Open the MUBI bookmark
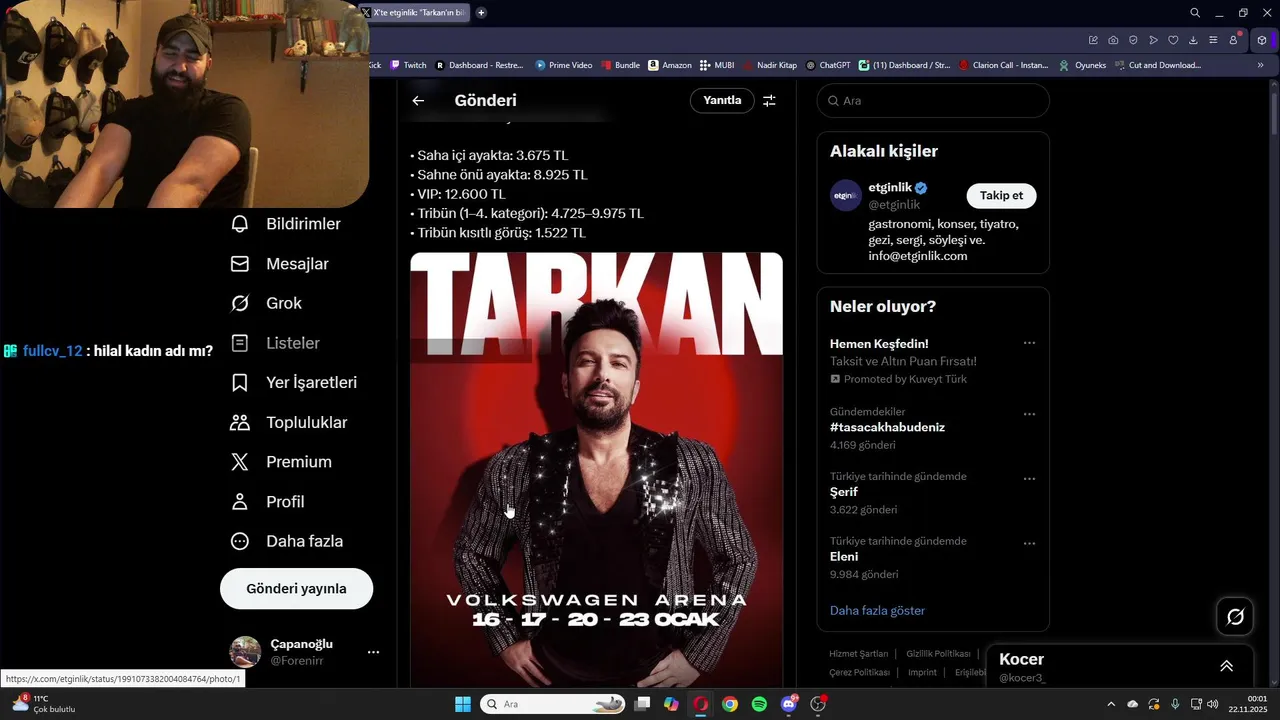The width and height of the screenshot is (1280, 720). [717, 65]
